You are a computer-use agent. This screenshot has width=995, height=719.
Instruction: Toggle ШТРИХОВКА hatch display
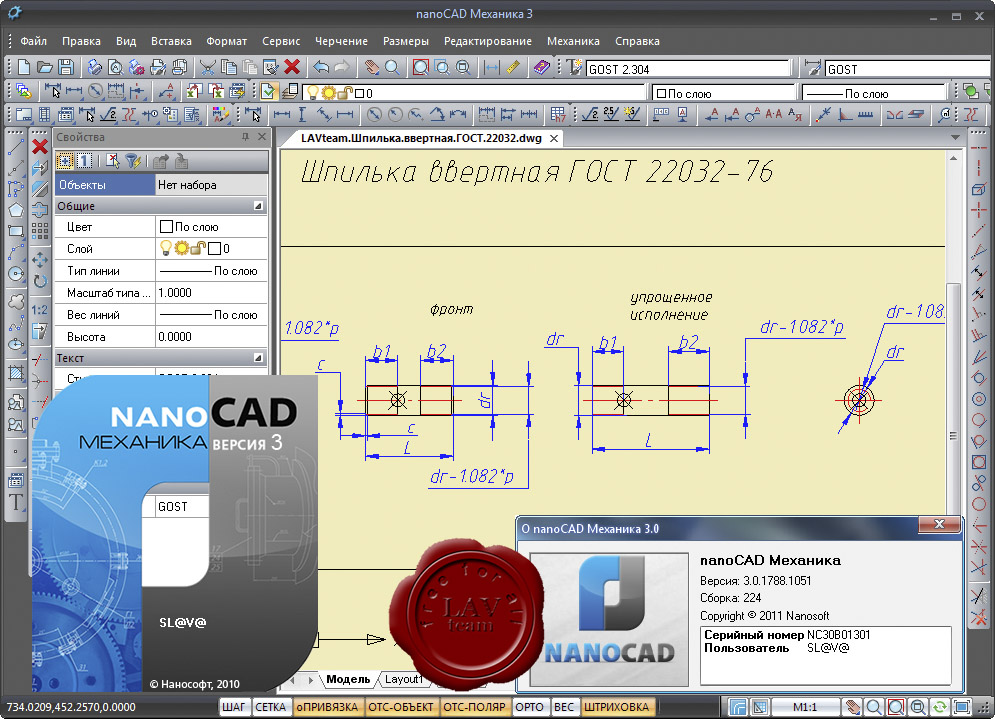[x=616, y=707]
